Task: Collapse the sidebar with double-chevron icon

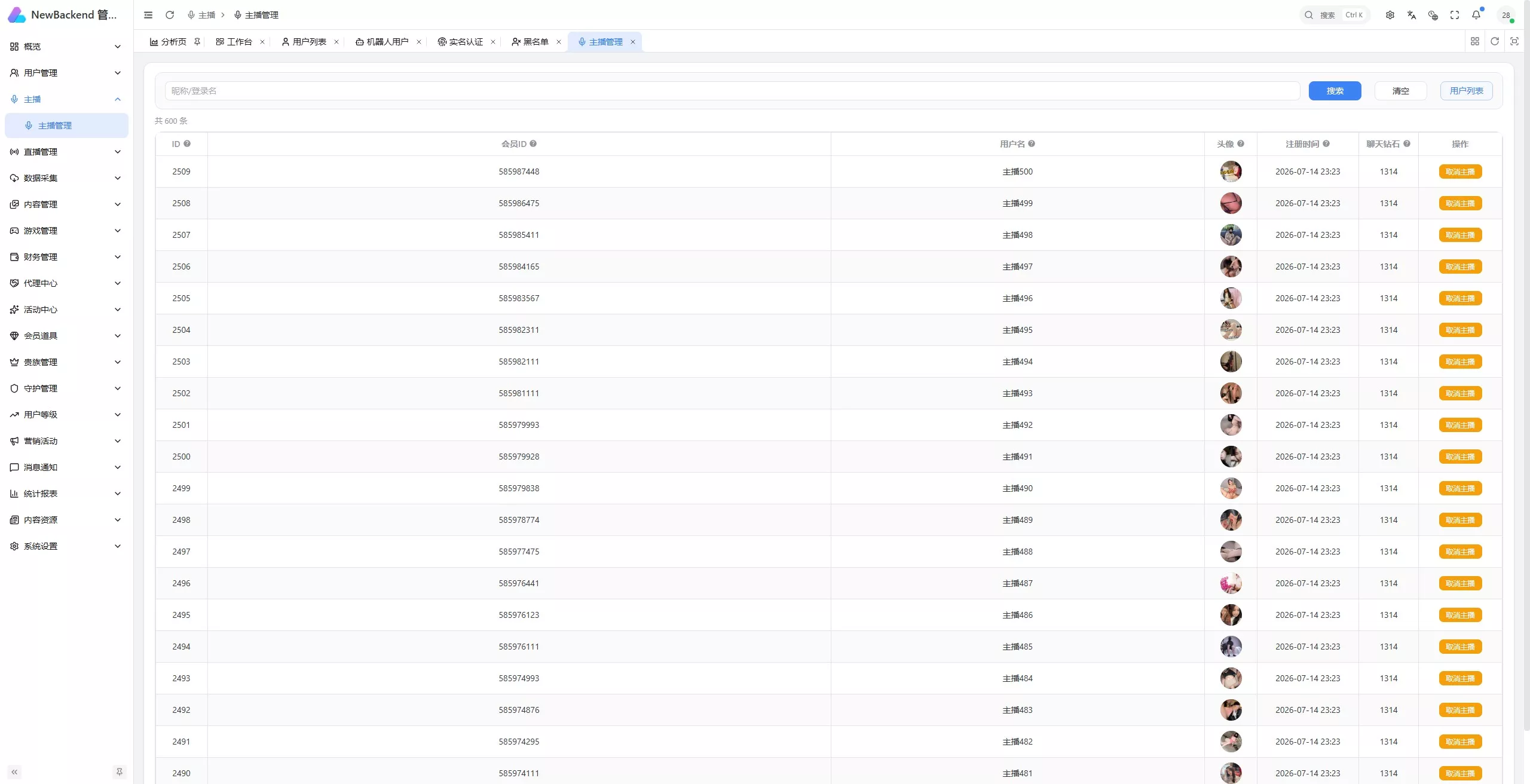Action: pyautogui.click(x=14, y=772)
